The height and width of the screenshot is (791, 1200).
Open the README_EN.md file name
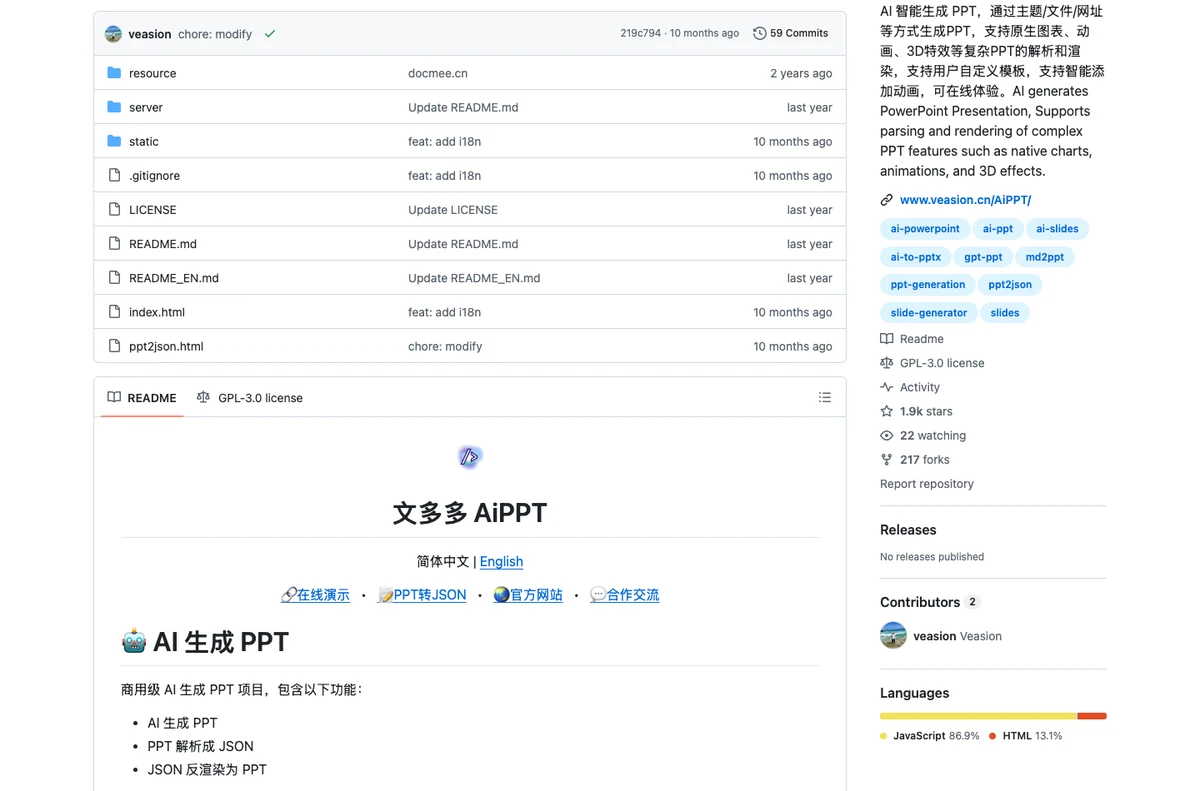(x=174, y=278)
